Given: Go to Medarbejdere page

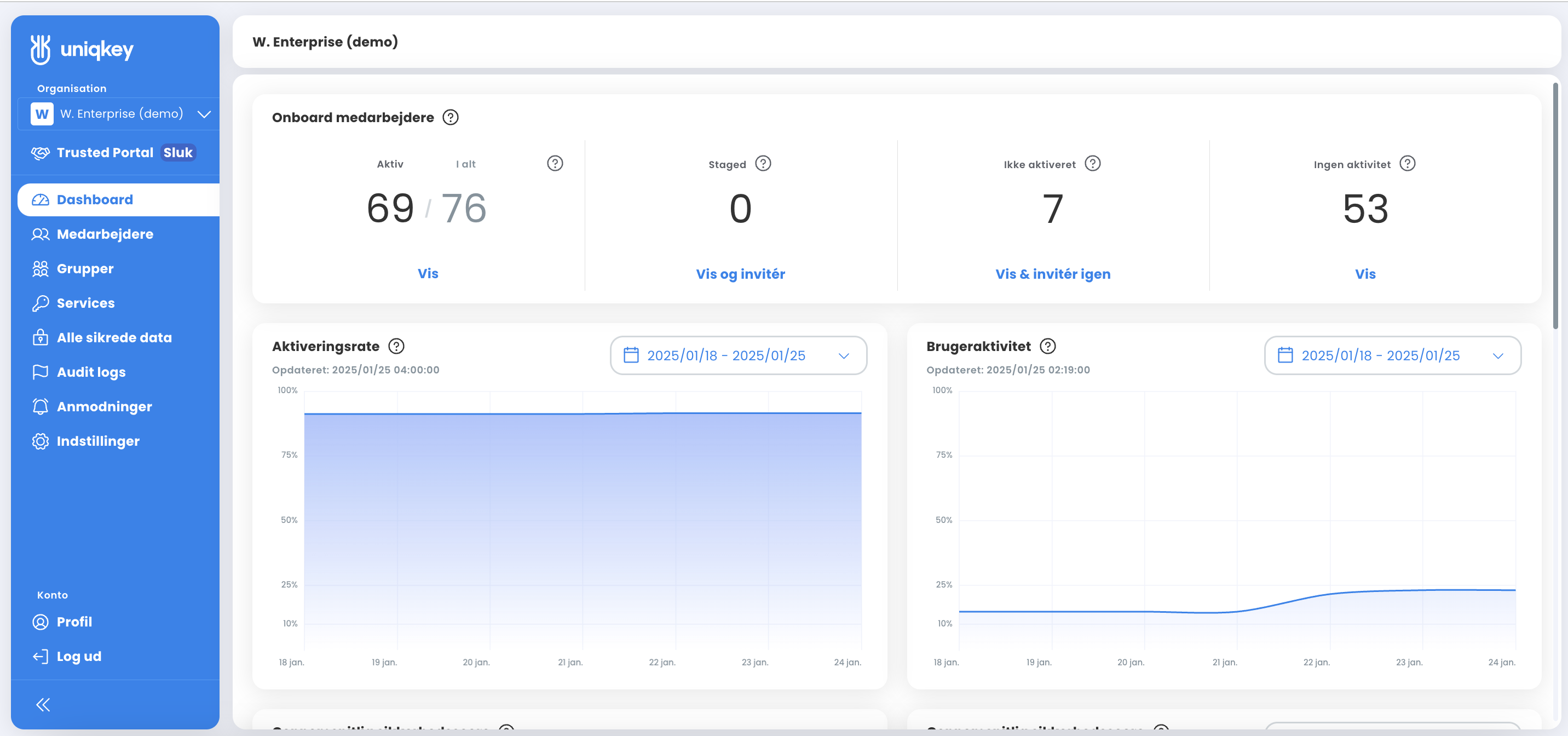Looking at the screenshot, I should click(105, 234).
